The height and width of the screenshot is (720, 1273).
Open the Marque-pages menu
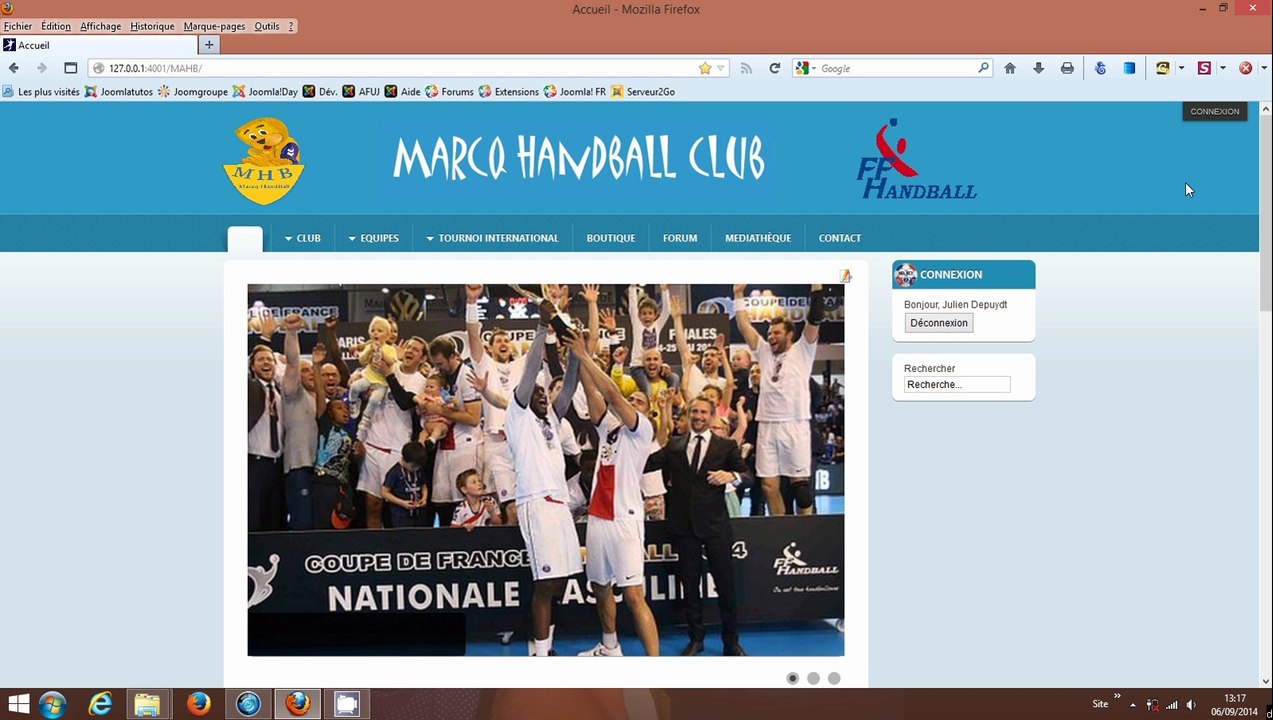[x=214, y=26]
